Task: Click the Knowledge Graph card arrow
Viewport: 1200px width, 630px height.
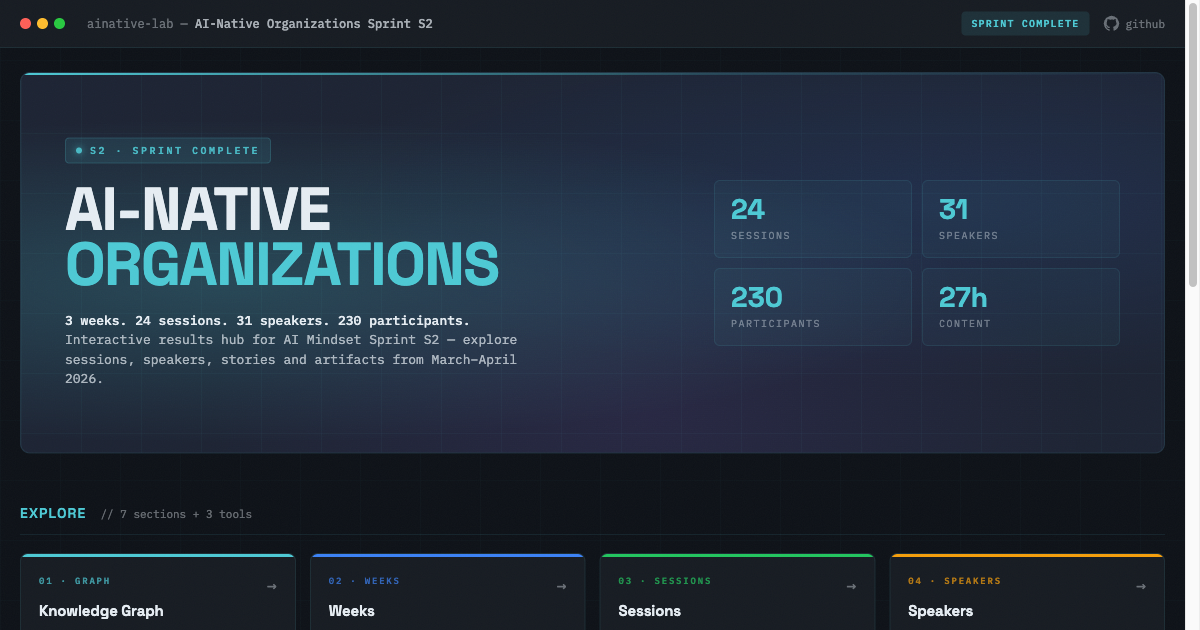Action: pyautogui.click(x=272, y=587)
